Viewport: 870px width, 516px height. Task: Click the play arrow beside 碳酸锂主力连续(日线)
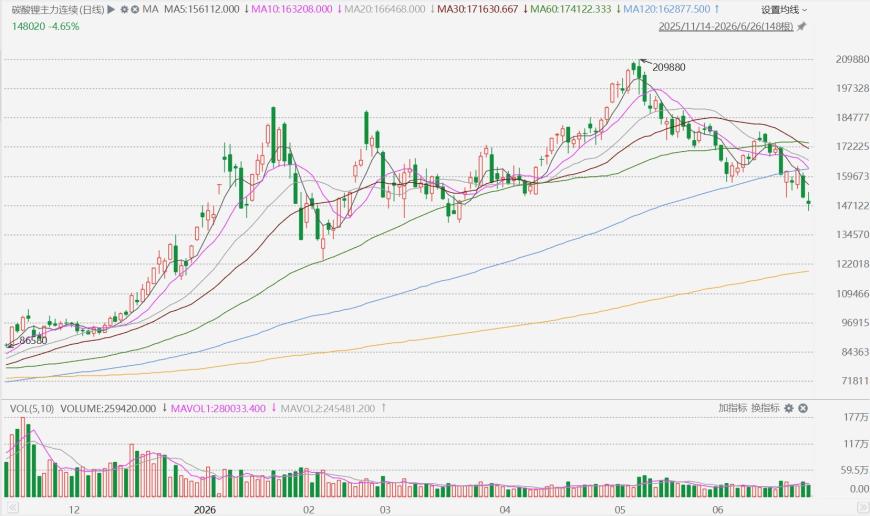pos(112,9)
